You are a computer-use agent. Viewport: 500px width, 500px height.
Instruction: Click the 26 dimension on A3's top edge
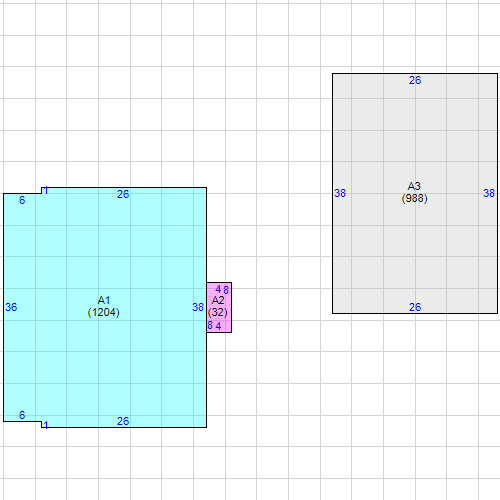click(415, 80)
